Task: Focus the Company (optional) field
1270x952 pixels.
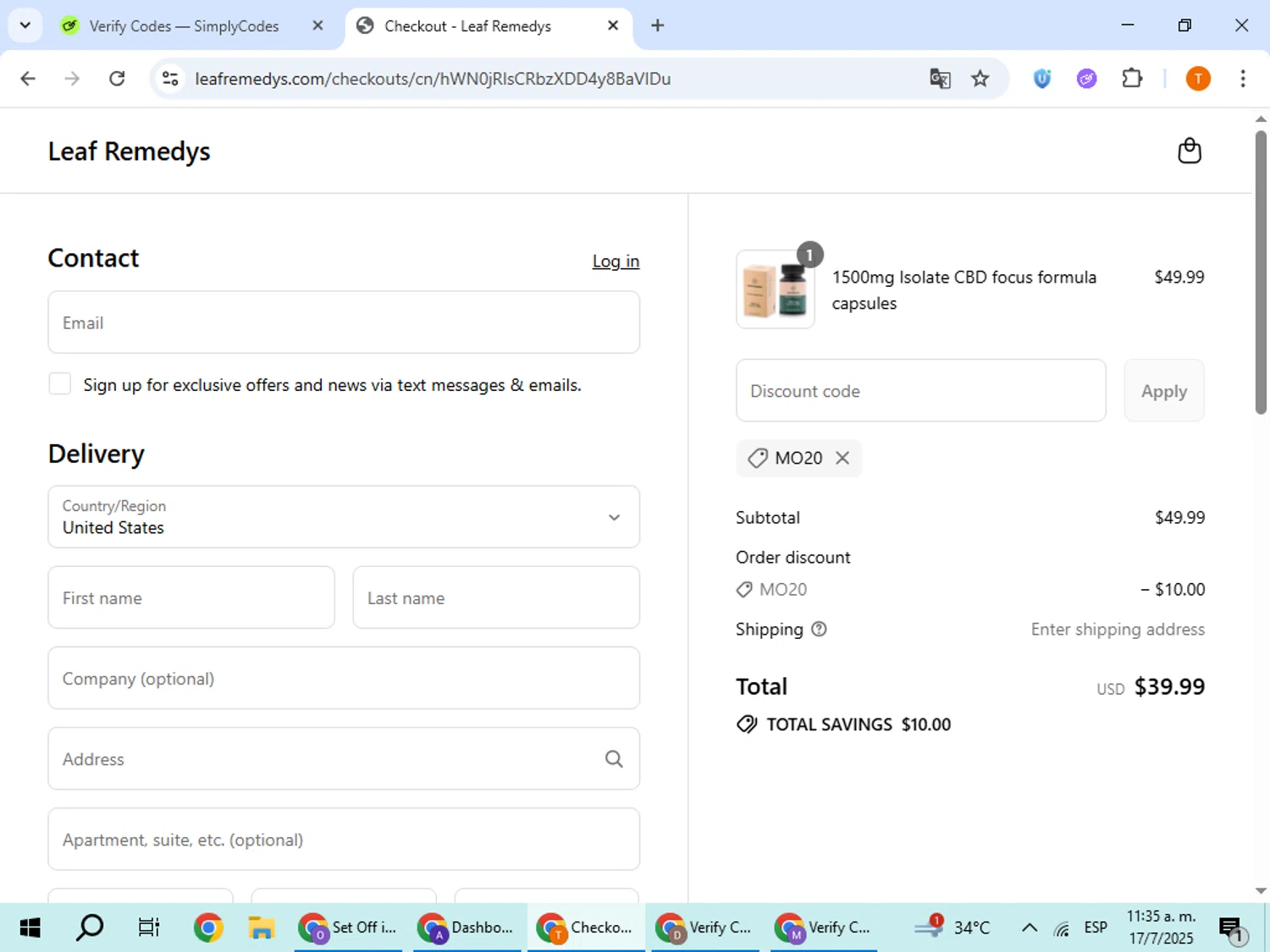Action: 344,678
